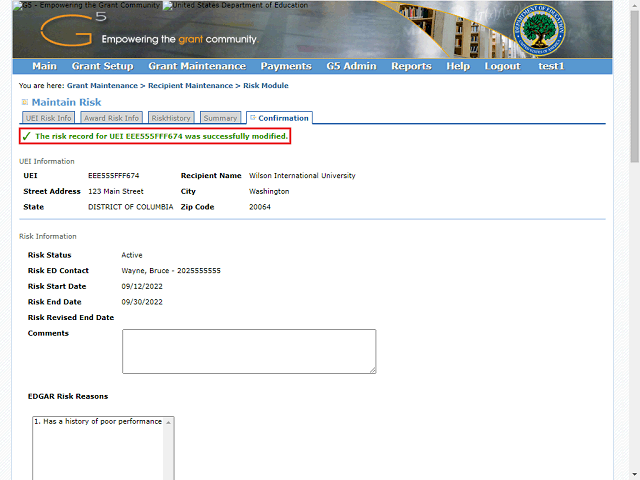Click the icon beside Maintain Risk heading
The image size is (640, 480).
point(24,102)
